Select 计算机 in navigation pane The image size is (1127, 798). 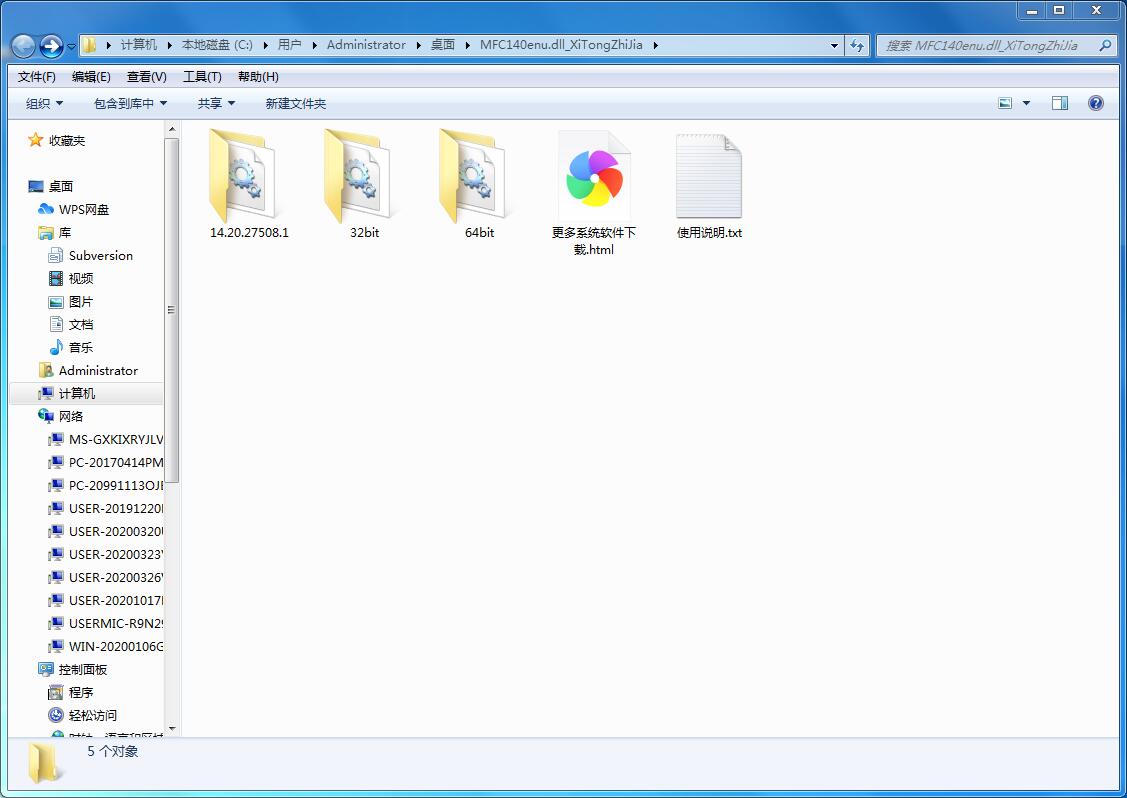tap(76, 393)
